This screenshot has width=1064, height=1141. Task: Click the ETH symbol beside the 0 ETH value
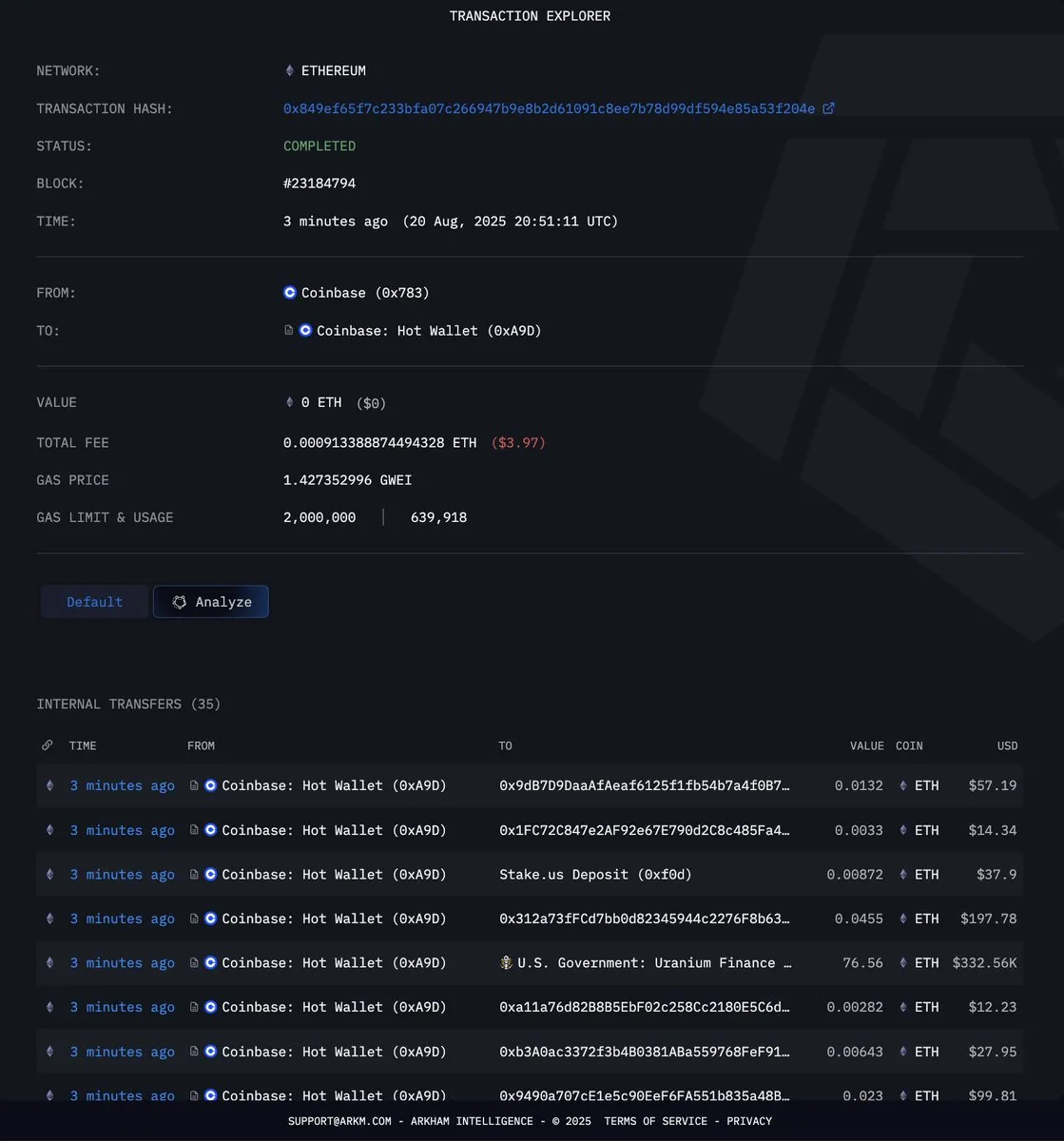(x=290, y=402)
